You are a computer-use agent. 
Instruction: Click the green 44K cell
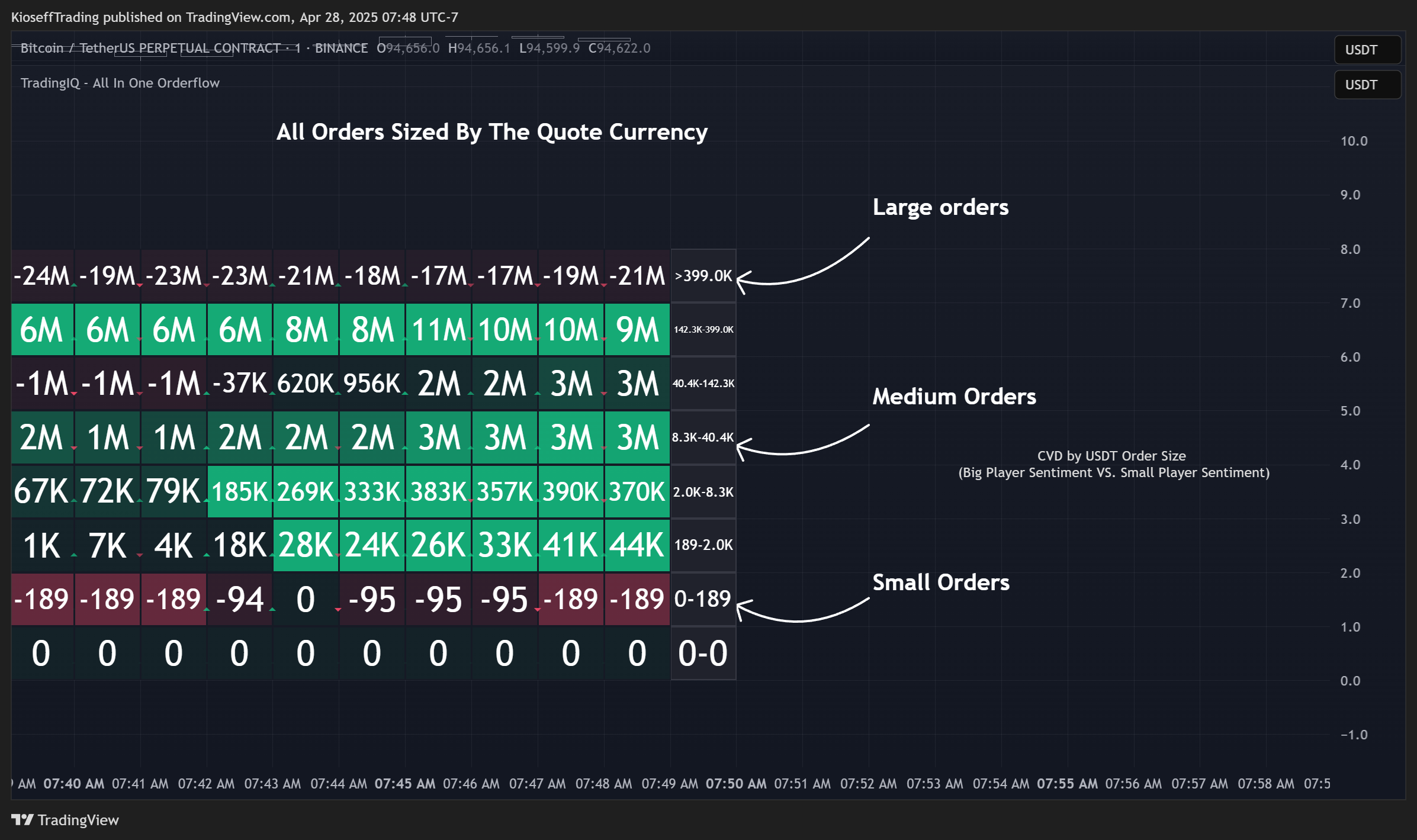click(637, 545)
